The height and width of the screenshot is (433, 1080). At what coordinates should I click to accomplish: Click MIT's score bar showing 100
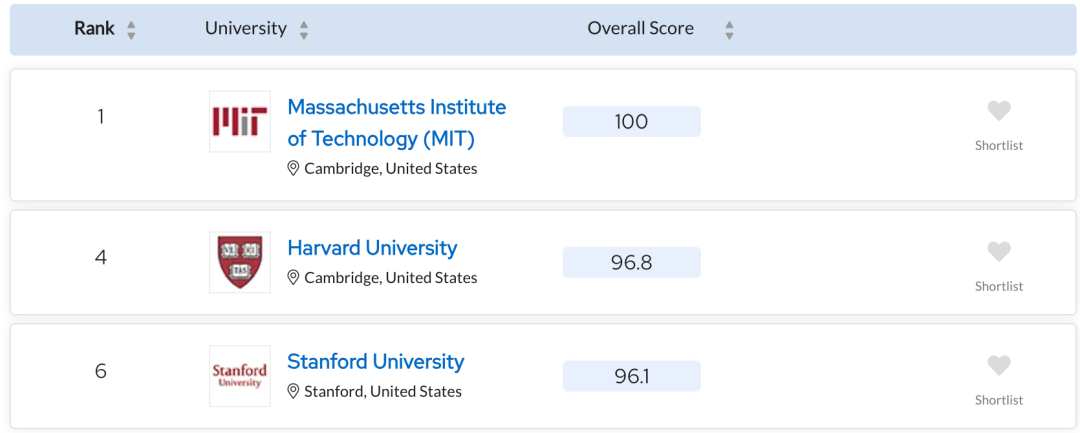pos(632,122)
